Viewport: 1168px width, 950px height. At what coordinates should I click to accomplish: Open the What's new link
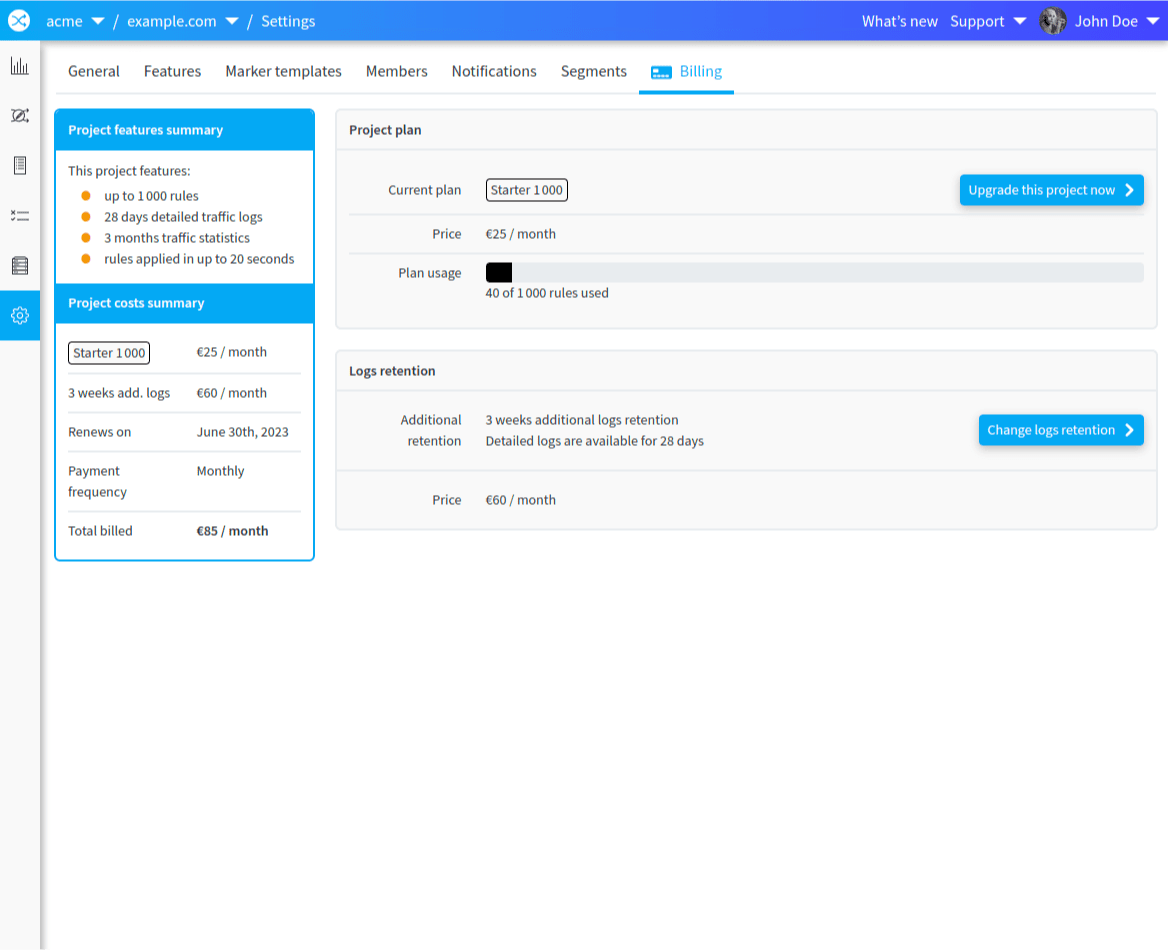pos(899,21)
